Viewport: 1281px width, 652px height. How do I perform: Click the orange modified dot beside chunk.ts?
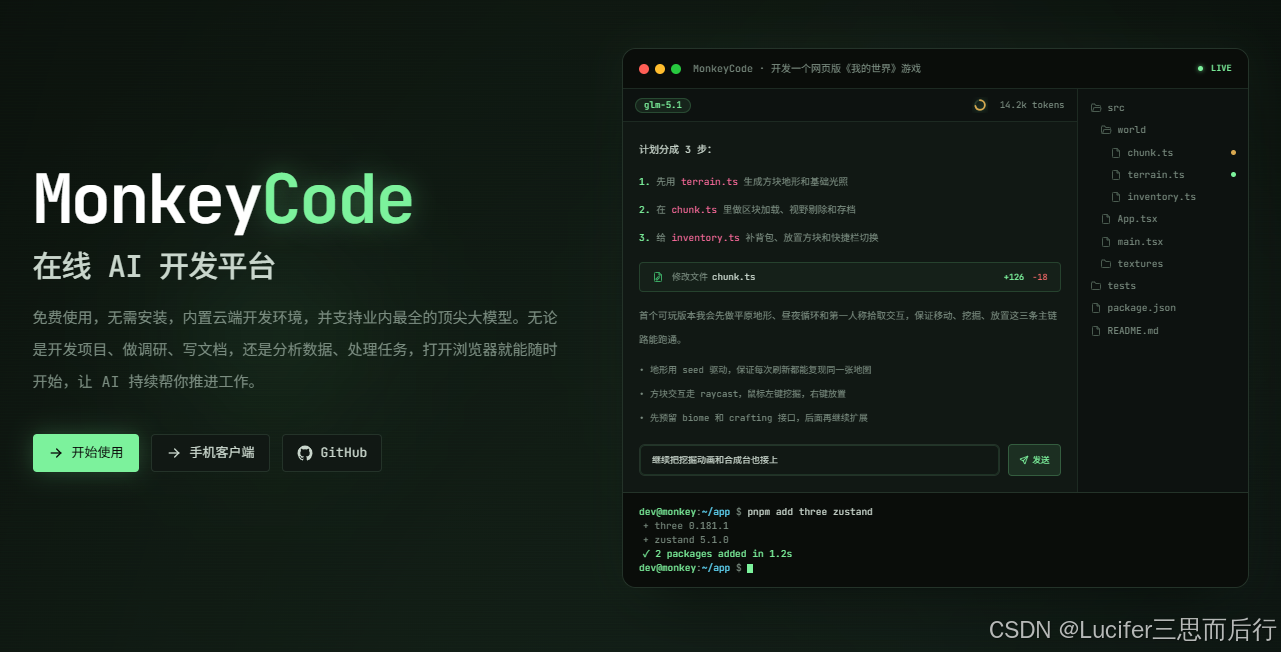click(1233, 153)
